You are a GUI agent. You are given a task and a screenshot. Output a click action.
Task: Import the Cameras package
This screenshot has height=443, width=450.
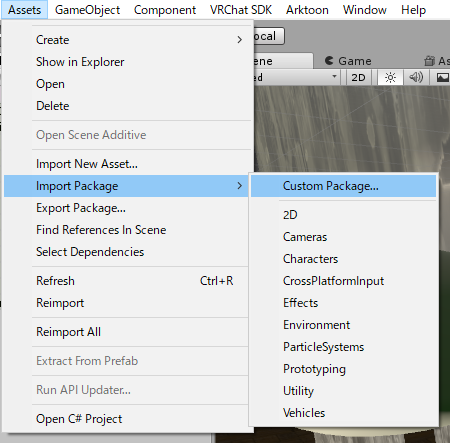click(343, 237)
